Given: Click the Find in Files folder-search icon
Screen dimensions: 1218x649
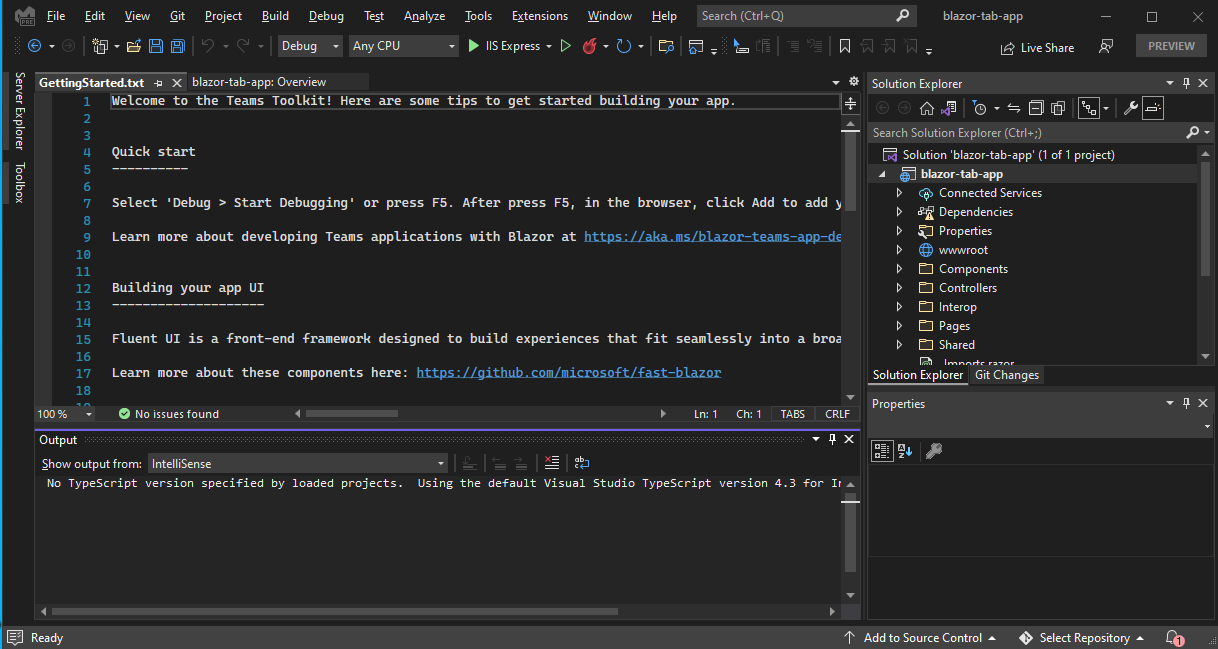Looking at the screenshot, I should point(666,46).
